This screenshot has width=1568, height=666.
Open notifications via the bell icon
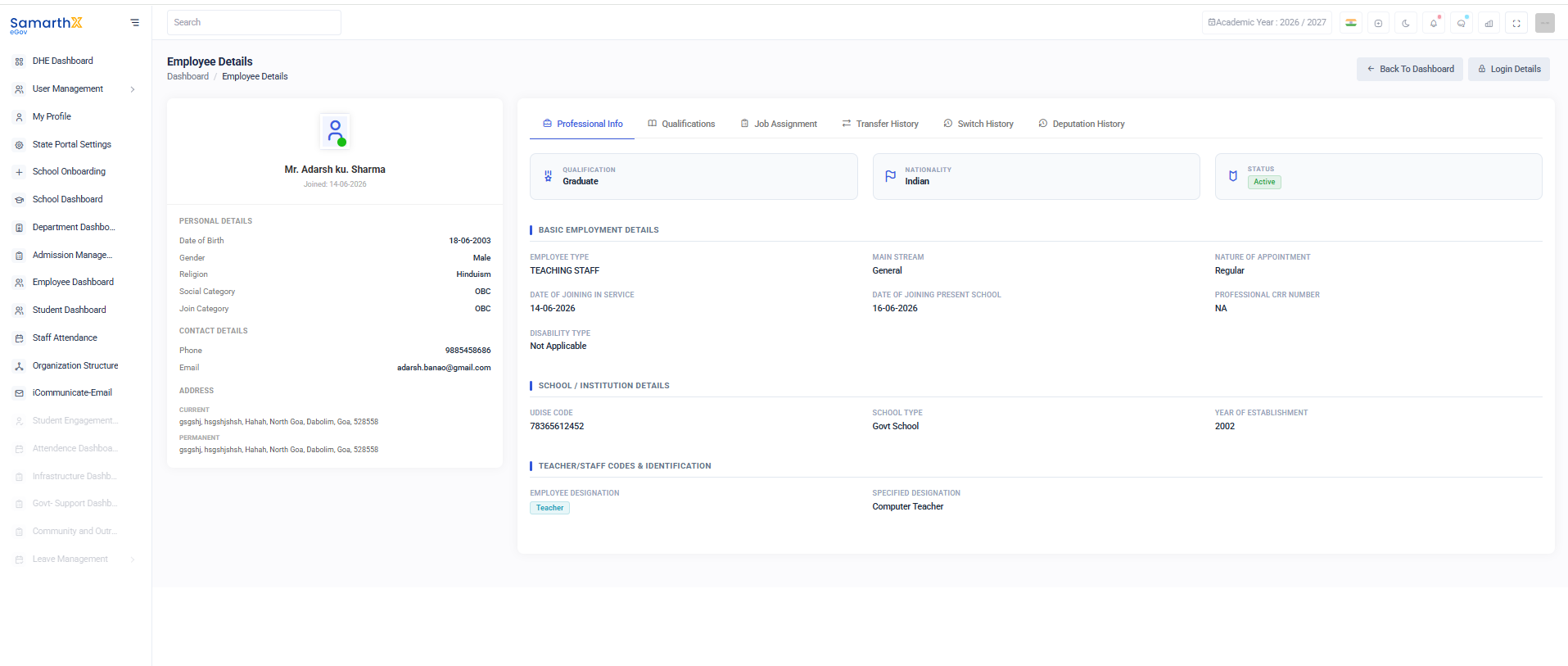(x=1434, y=23)
